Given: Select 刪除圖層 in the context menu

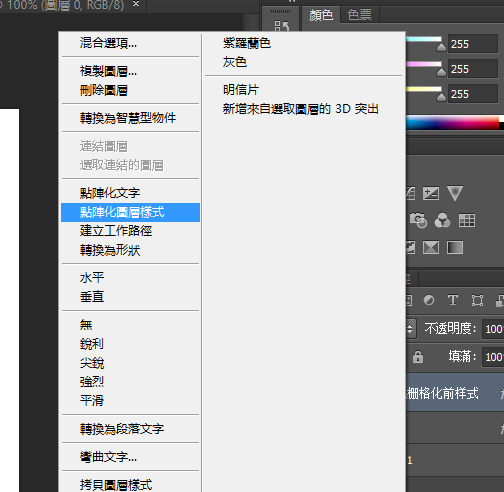Looking at the screenshot, I should click(x=130, y=90).
